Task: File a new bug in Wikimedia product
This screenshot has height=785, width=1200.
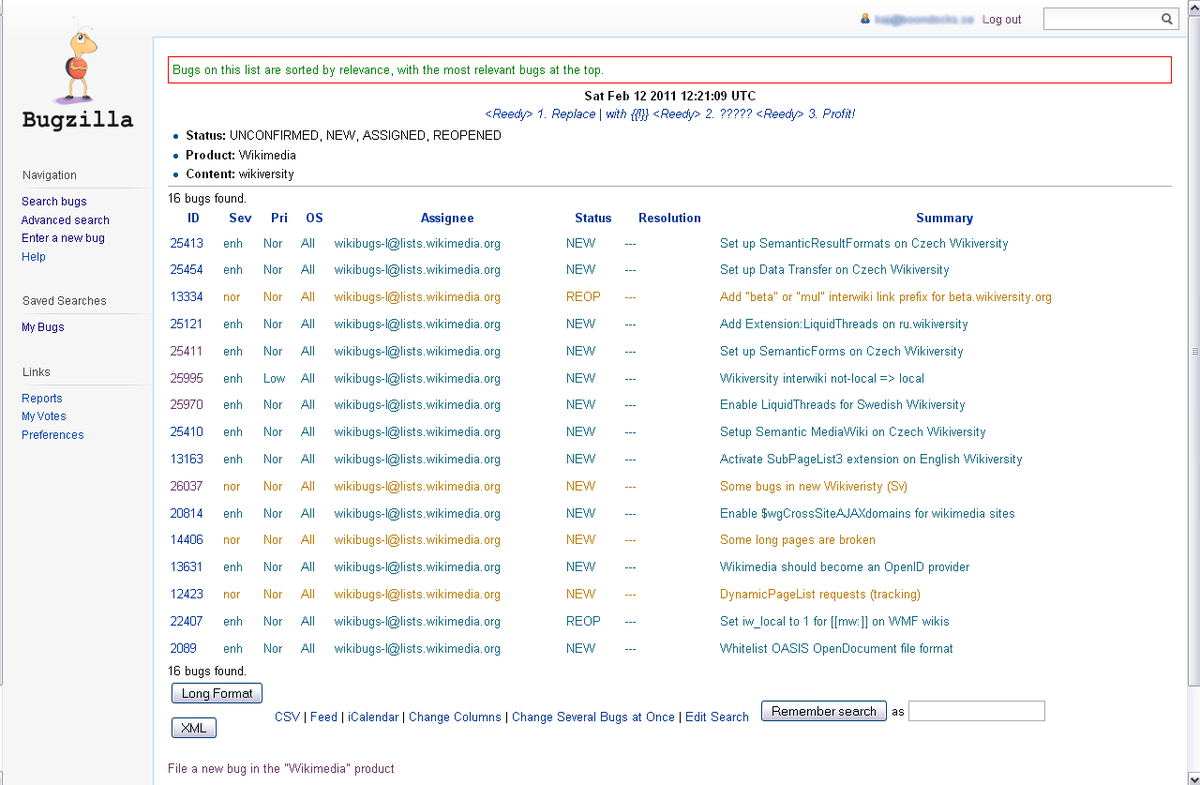Action: click(281, 769)
